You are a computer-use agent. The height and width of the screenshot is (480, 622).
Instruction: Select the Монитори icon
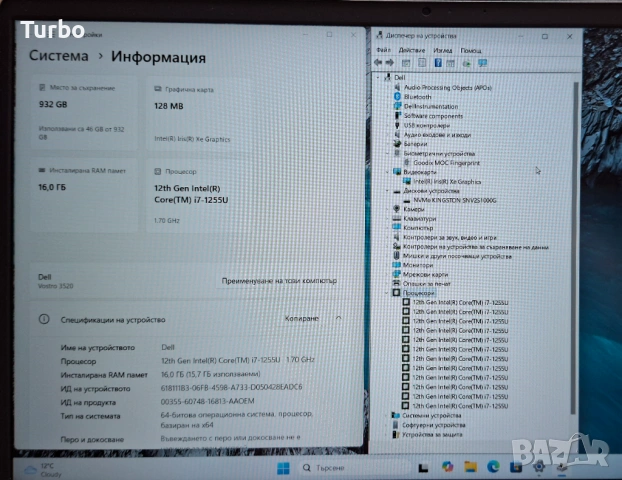397,265
